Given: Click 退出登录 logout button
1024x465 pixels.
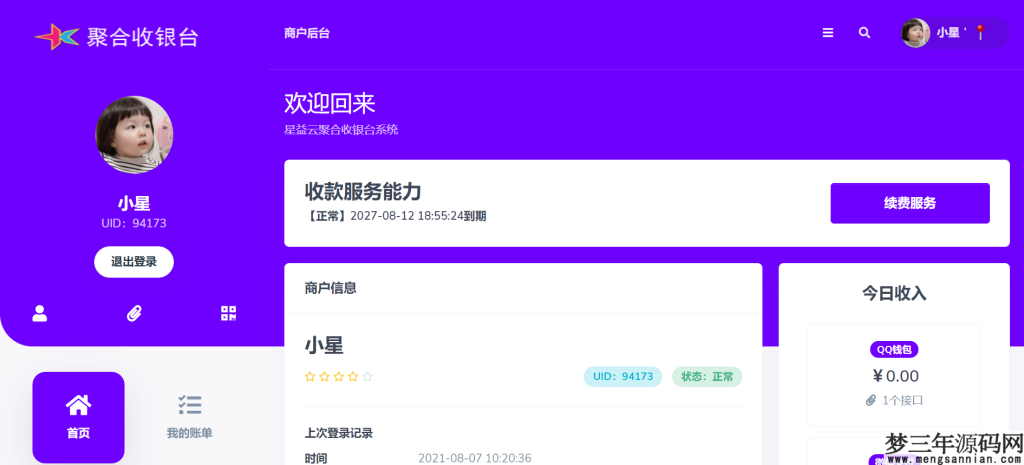Looking at the screenshot, I should click(134, 262).
